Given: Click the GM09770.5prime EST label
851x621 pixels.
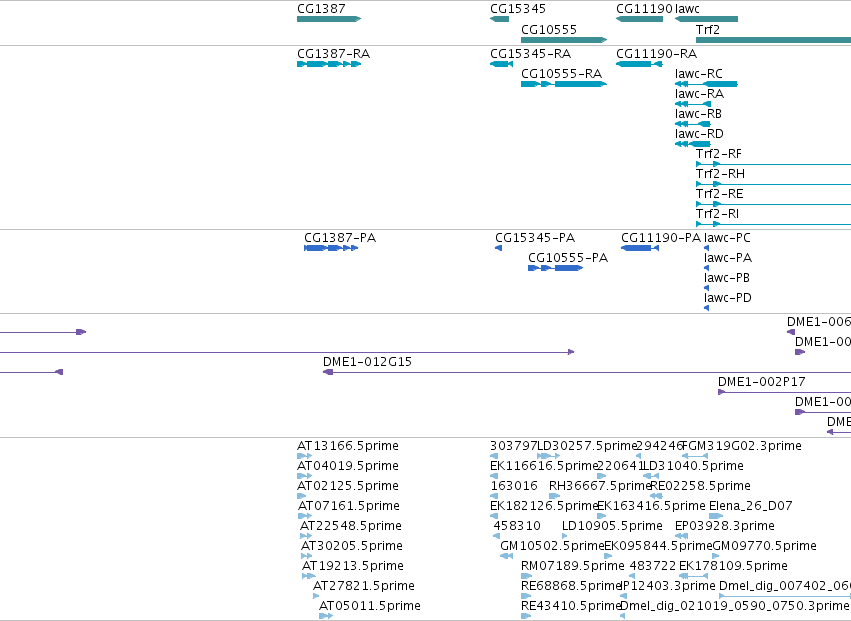Looking at the screenshot, I should coord(764,546).
